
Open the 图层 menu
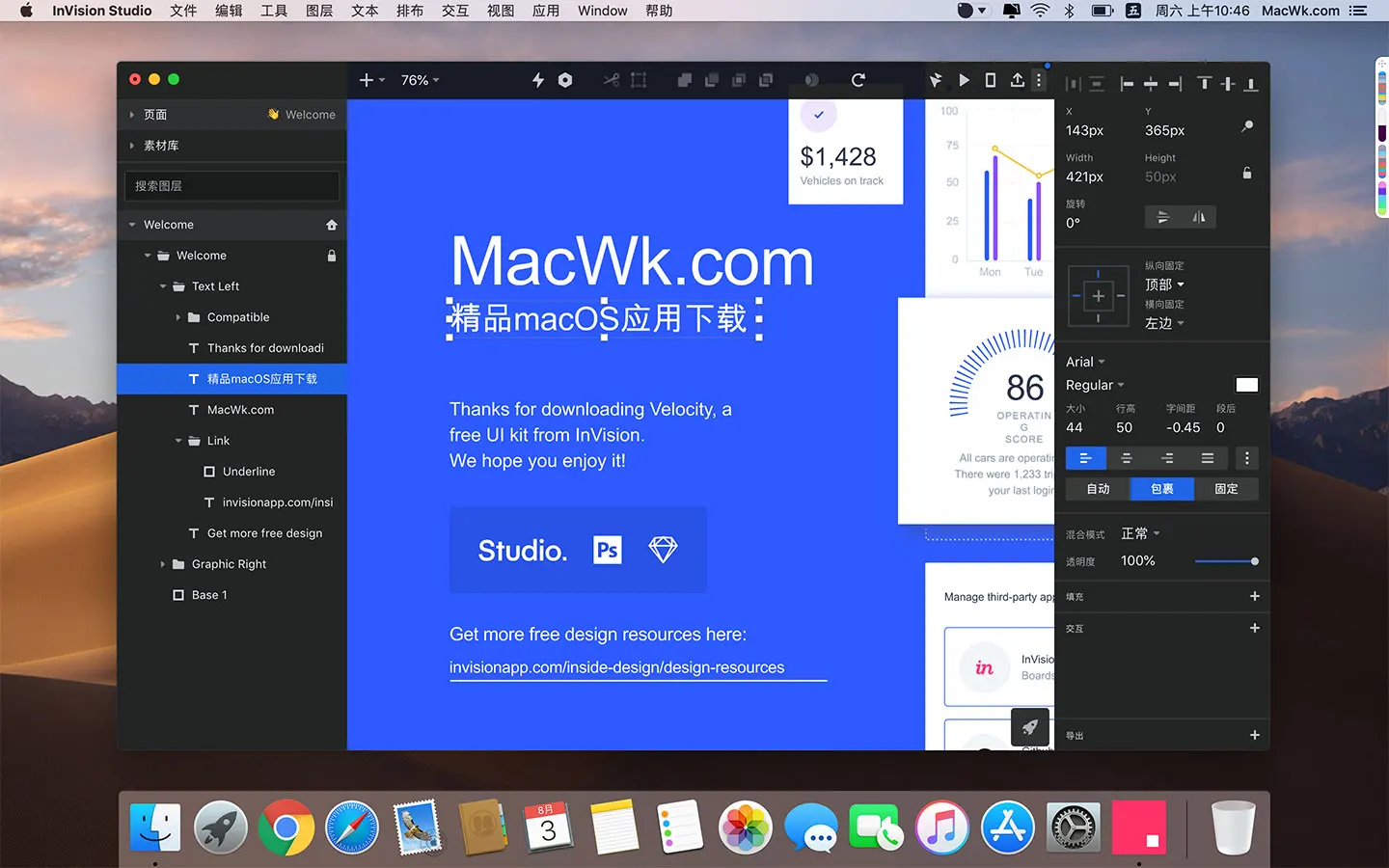coord(319,11)
